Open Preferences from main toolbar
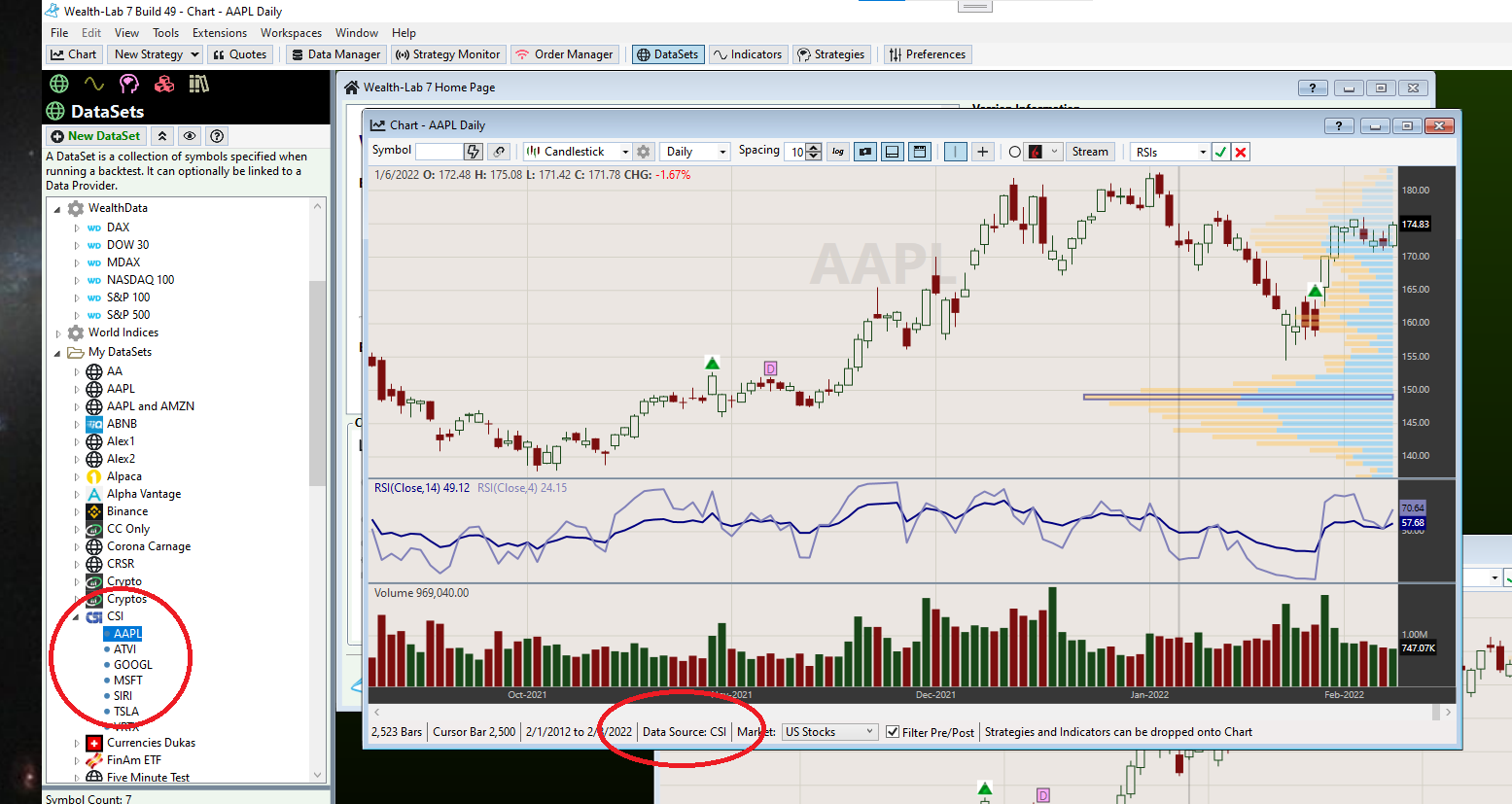 (x=927, y=54)
